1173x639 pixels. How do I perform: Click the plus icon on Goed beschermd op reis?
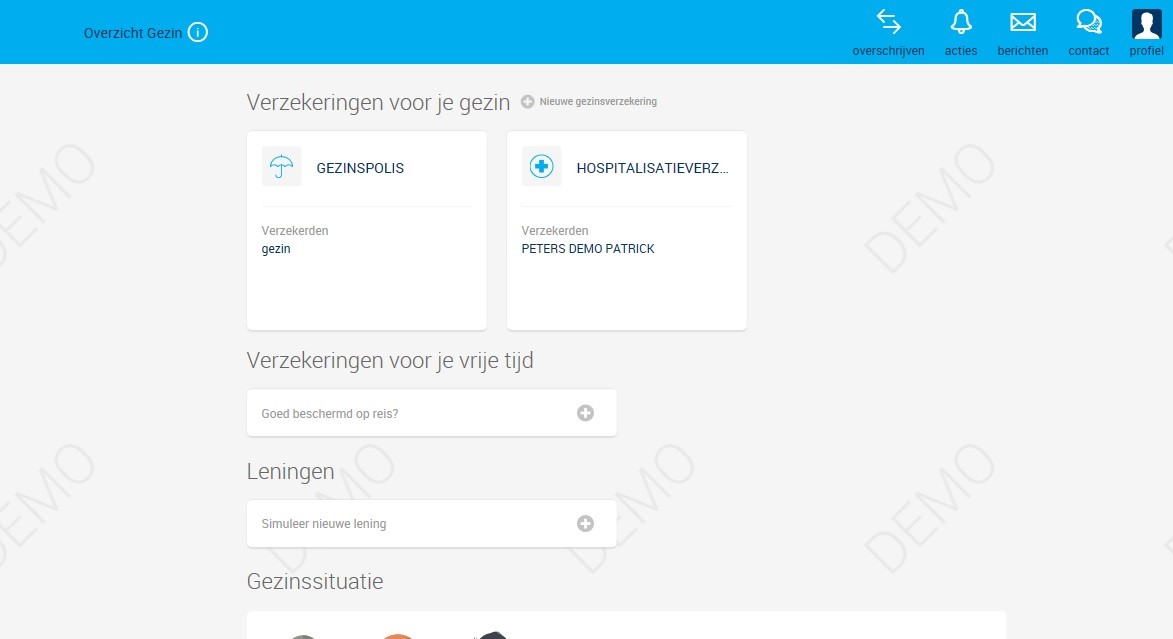coord(585,412)
